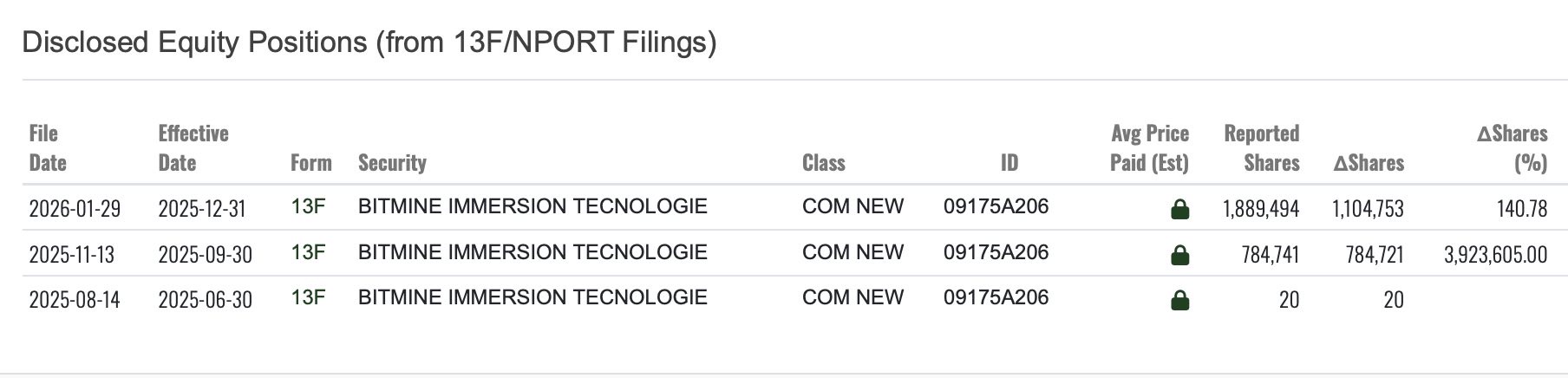1568x378 pixels.
Task: Click the lock icon for the 2025-08-14 filing
Action: pyautogui.click(x=1179, y=301)
